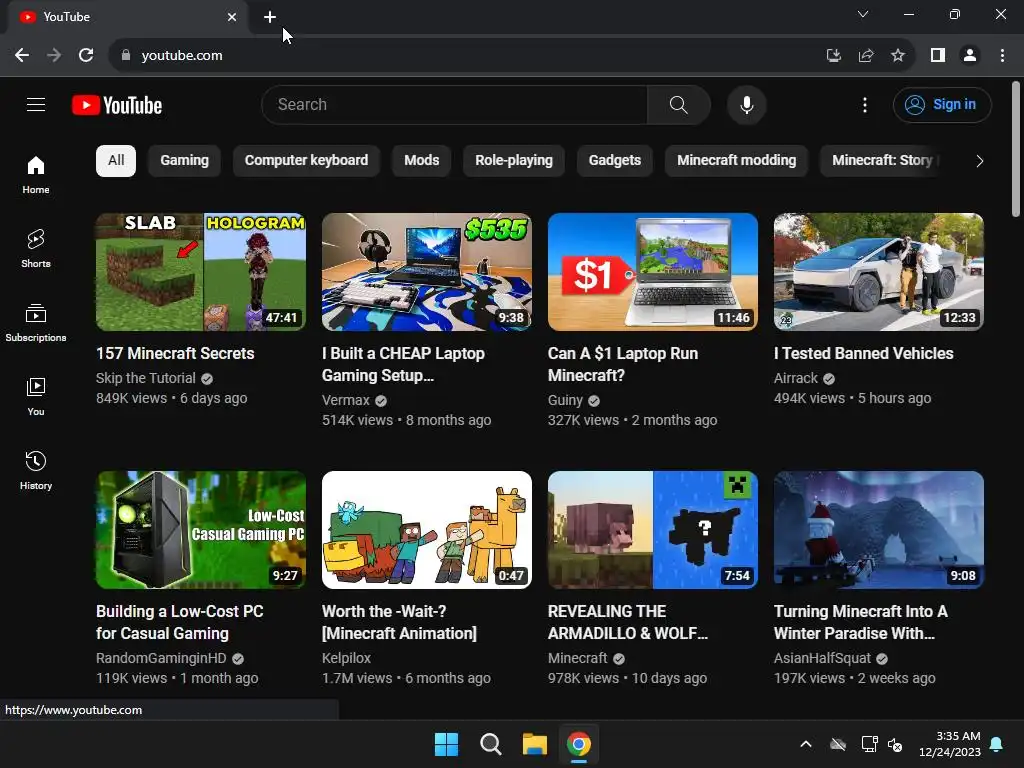Open Worth the -Wait-? animation thumbnail
Image resolution: width=1024 pixels, height=768 pixels.
point(426,530)
